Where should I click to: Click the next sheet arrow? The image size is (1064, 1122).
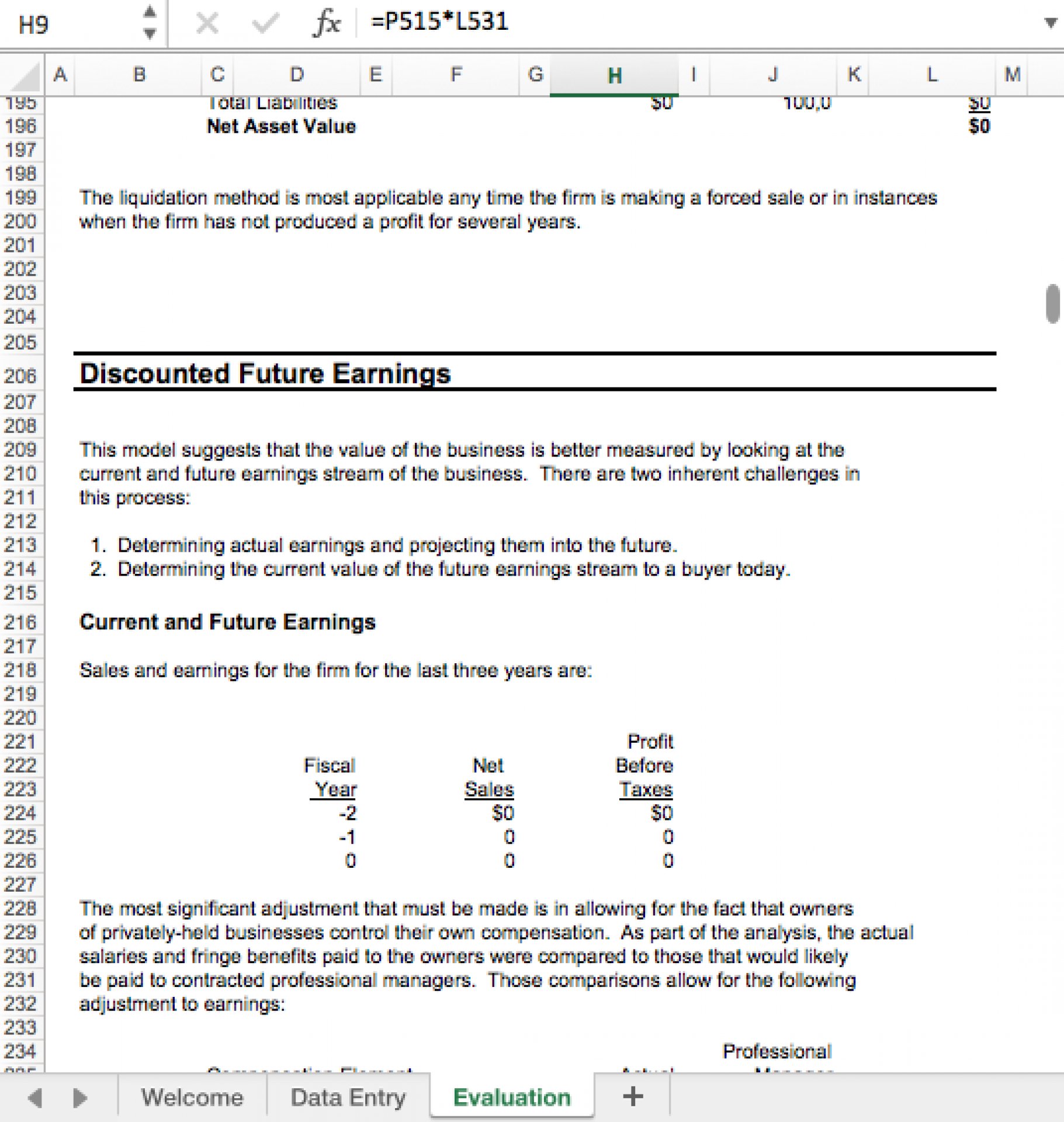[x=79, y=1097]
